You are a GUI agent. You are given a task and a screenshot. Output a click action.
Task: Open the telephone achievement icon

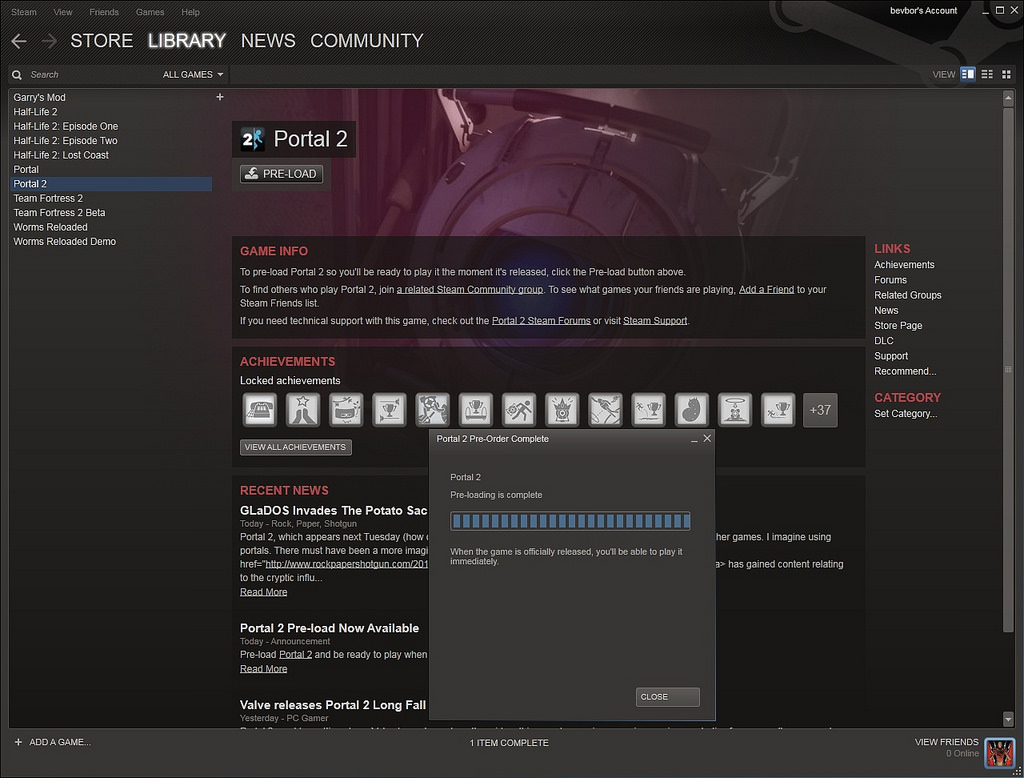pyautogui.click(x=260, y=410)
